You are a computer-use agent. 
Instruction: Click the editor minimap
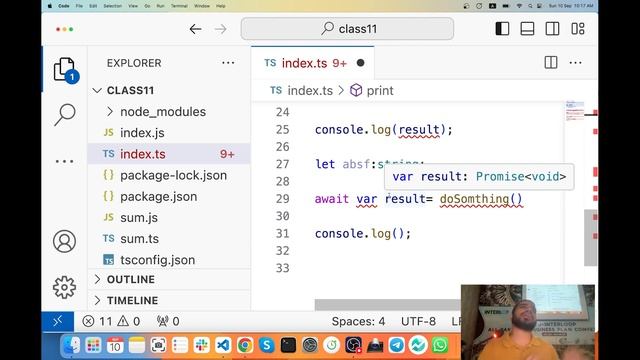pyautogui.click(x=575, y=111)
